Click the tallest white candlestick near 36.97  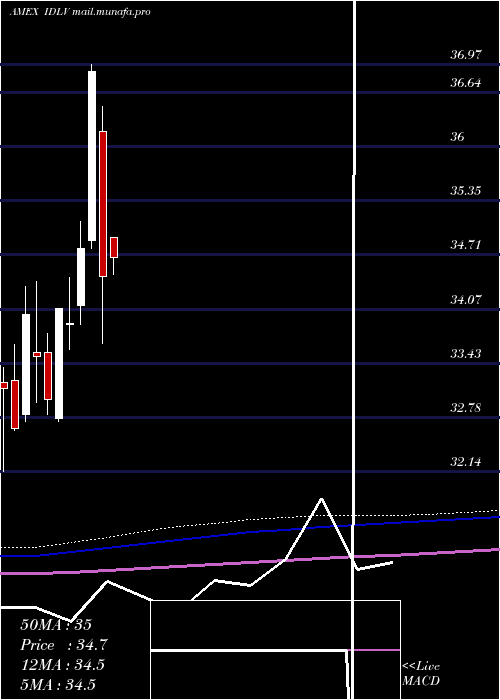[92, 156]
